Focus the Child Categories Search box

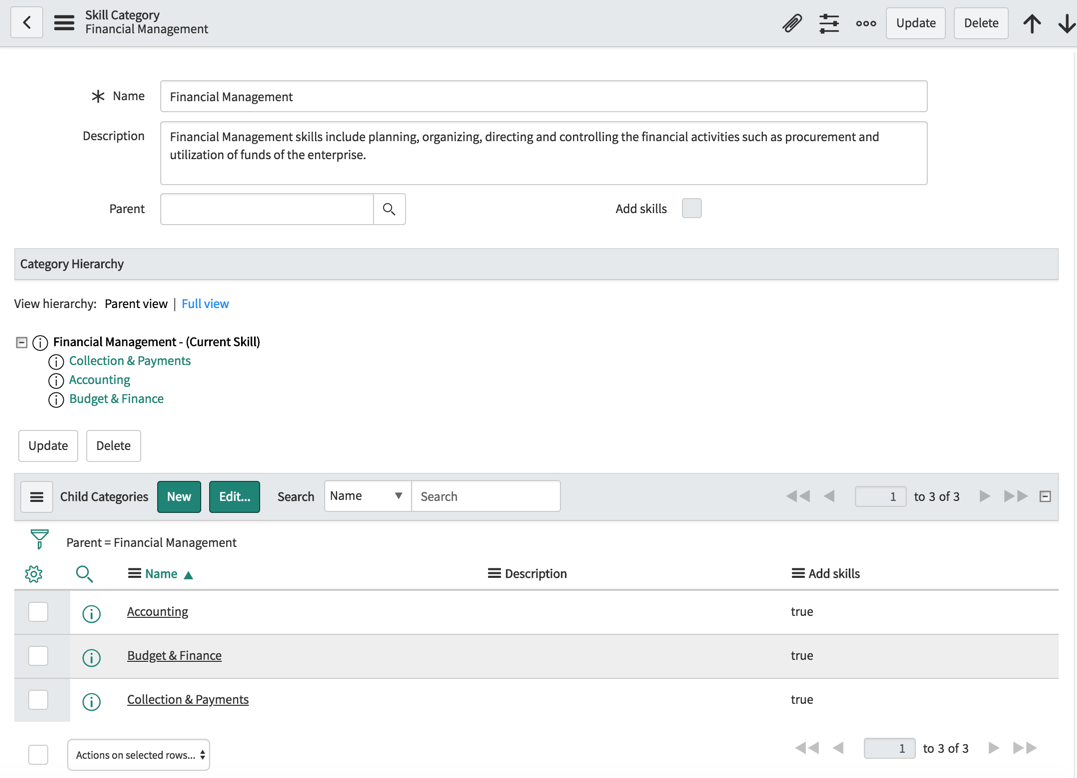tap(486, 496)
